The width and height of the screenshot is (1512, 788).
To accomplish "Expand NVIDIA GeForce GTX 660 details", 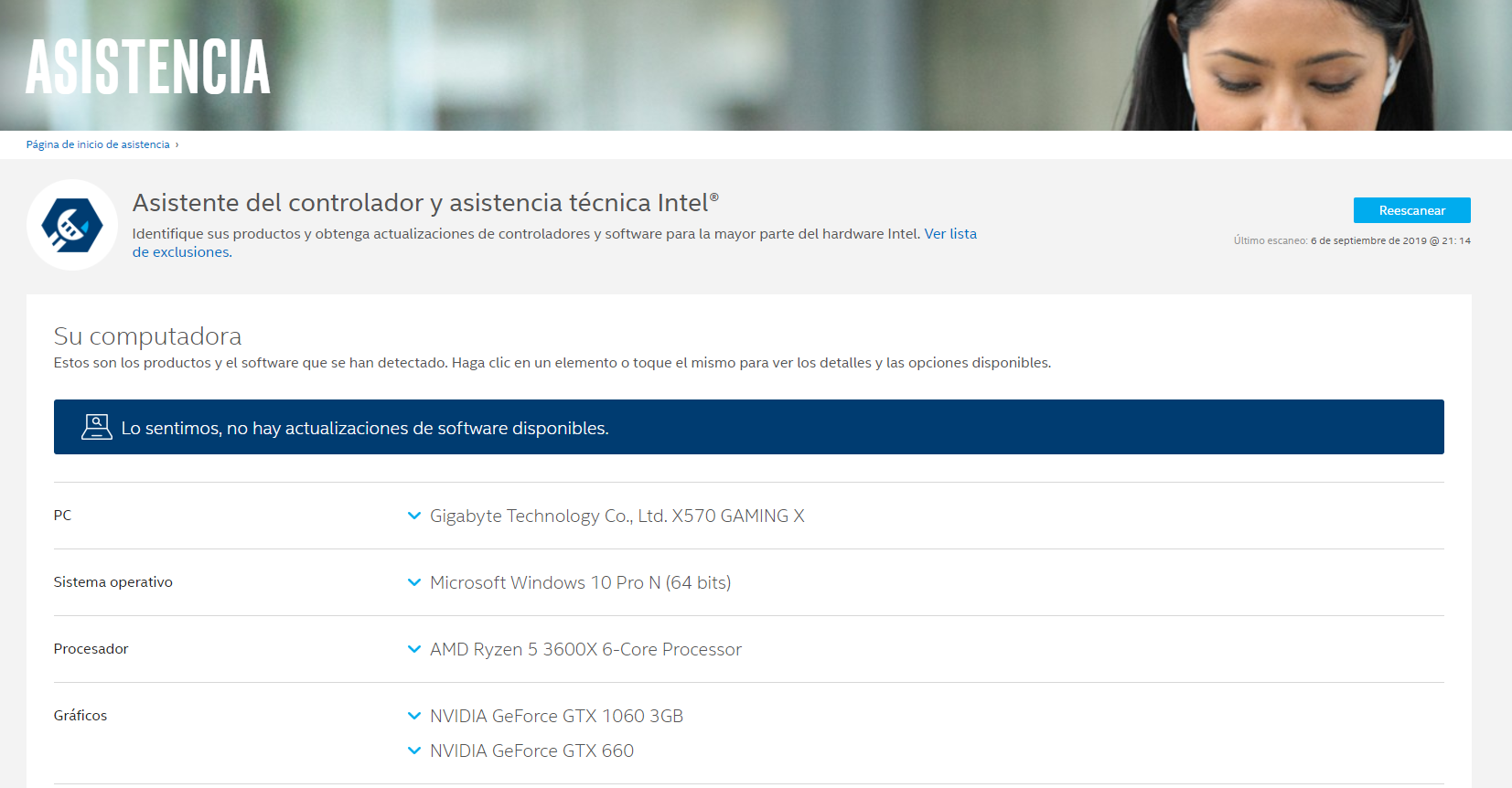I will [x=414, y=751].
